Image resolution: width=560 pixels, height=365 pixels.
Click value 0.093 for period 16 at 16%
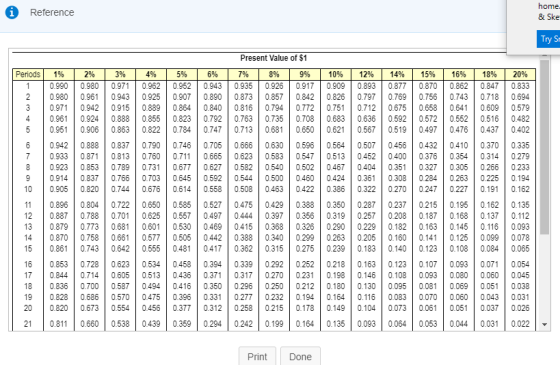459,264
